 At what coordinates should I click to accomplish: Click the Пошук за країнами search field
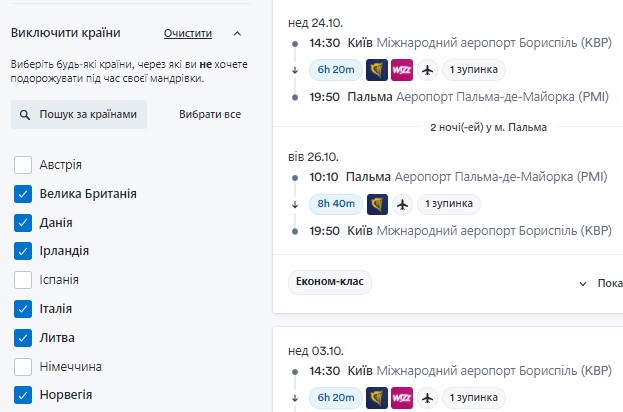[x=79, y=114]
